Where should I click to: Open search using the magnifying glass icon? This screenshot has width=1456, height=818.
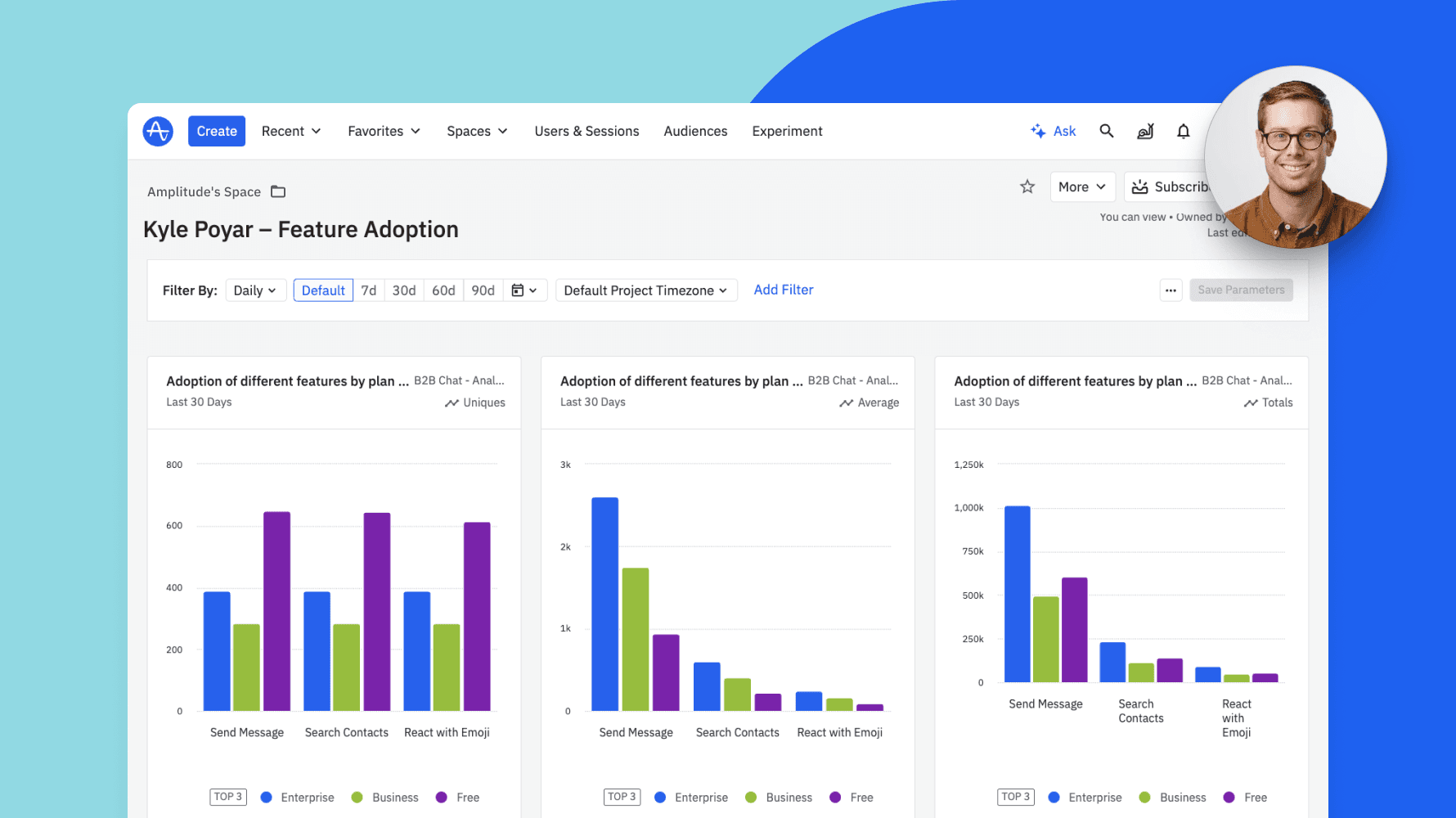pyautogui.click(x=1106, y=131)
